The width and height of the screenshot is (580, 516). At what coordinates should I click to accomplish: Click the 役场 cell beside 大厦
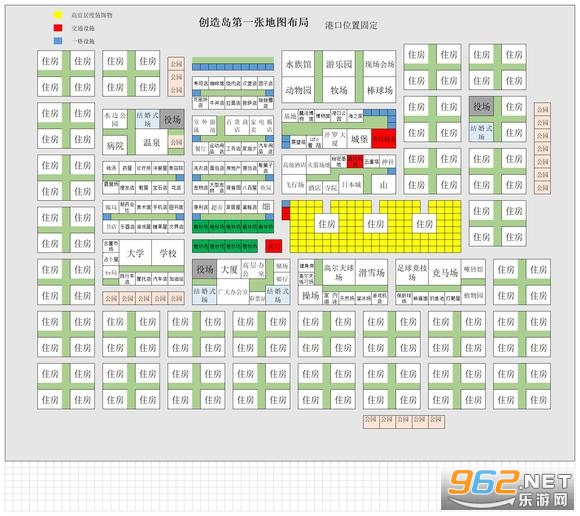(205, 269)
